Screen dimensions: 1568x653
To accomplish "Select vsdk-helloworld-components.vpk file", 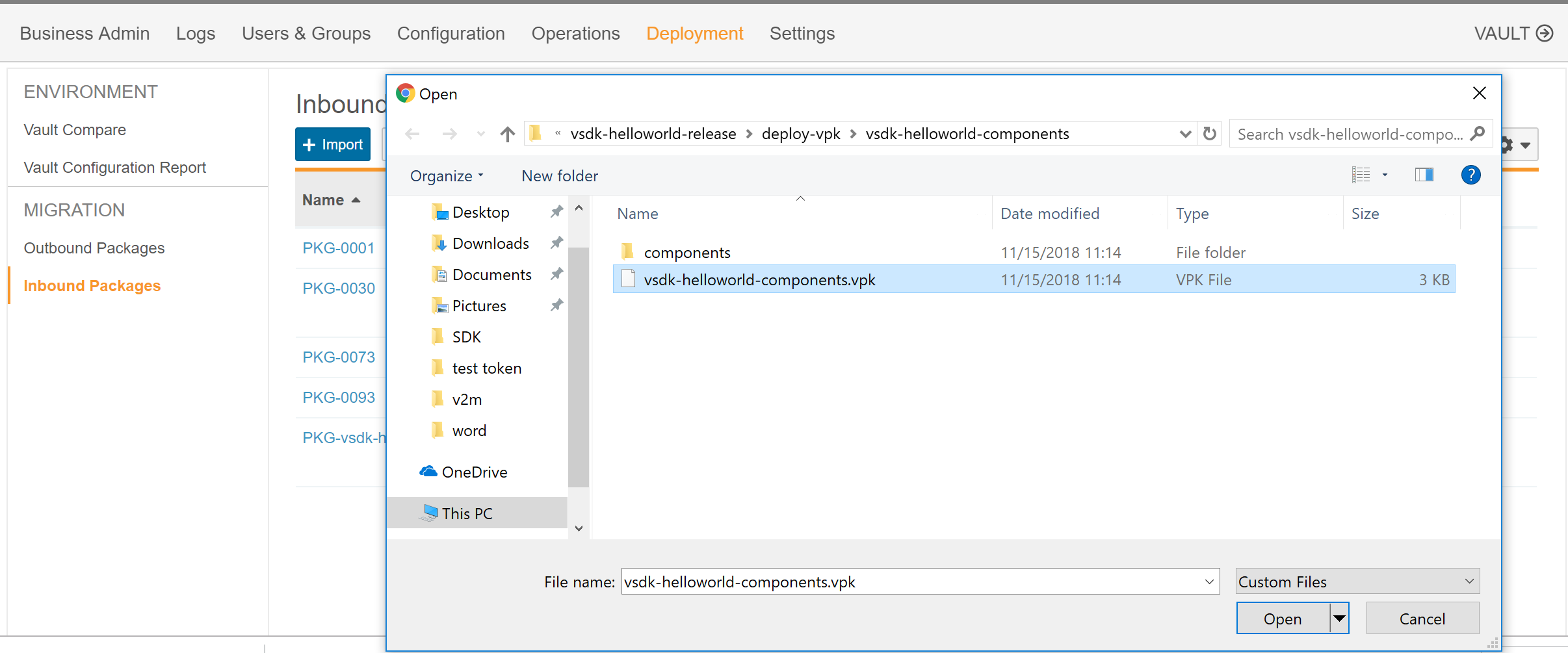I will (x=759, y=280).
